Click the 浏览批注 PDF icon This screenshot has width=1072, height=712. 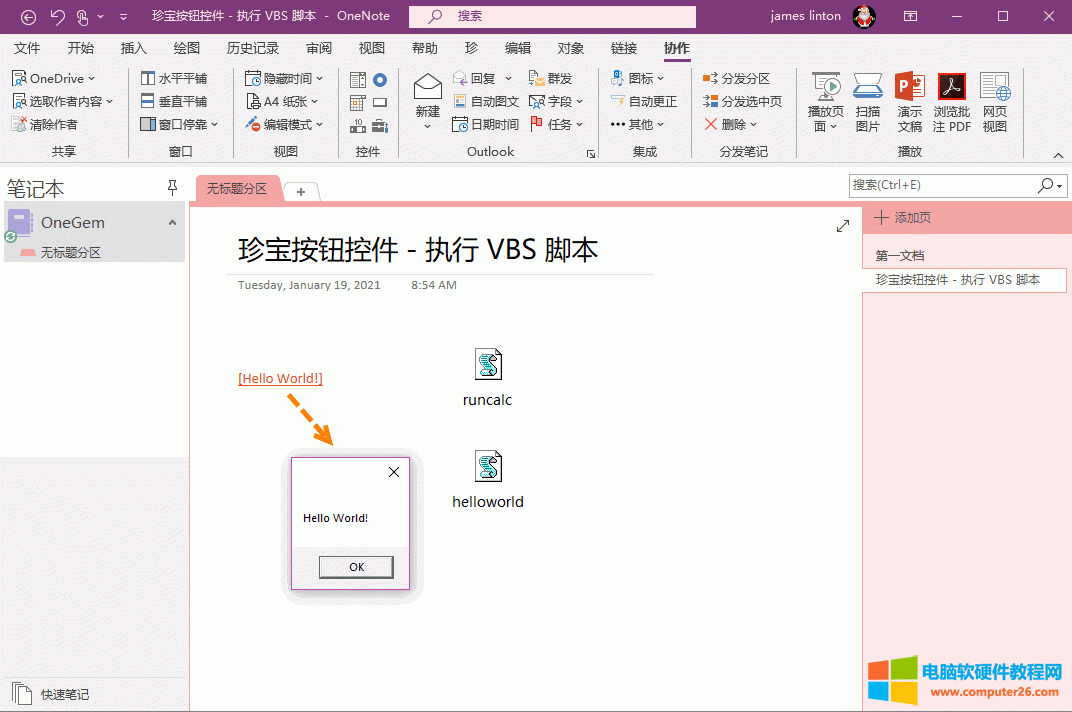click(x=951, y=88)
